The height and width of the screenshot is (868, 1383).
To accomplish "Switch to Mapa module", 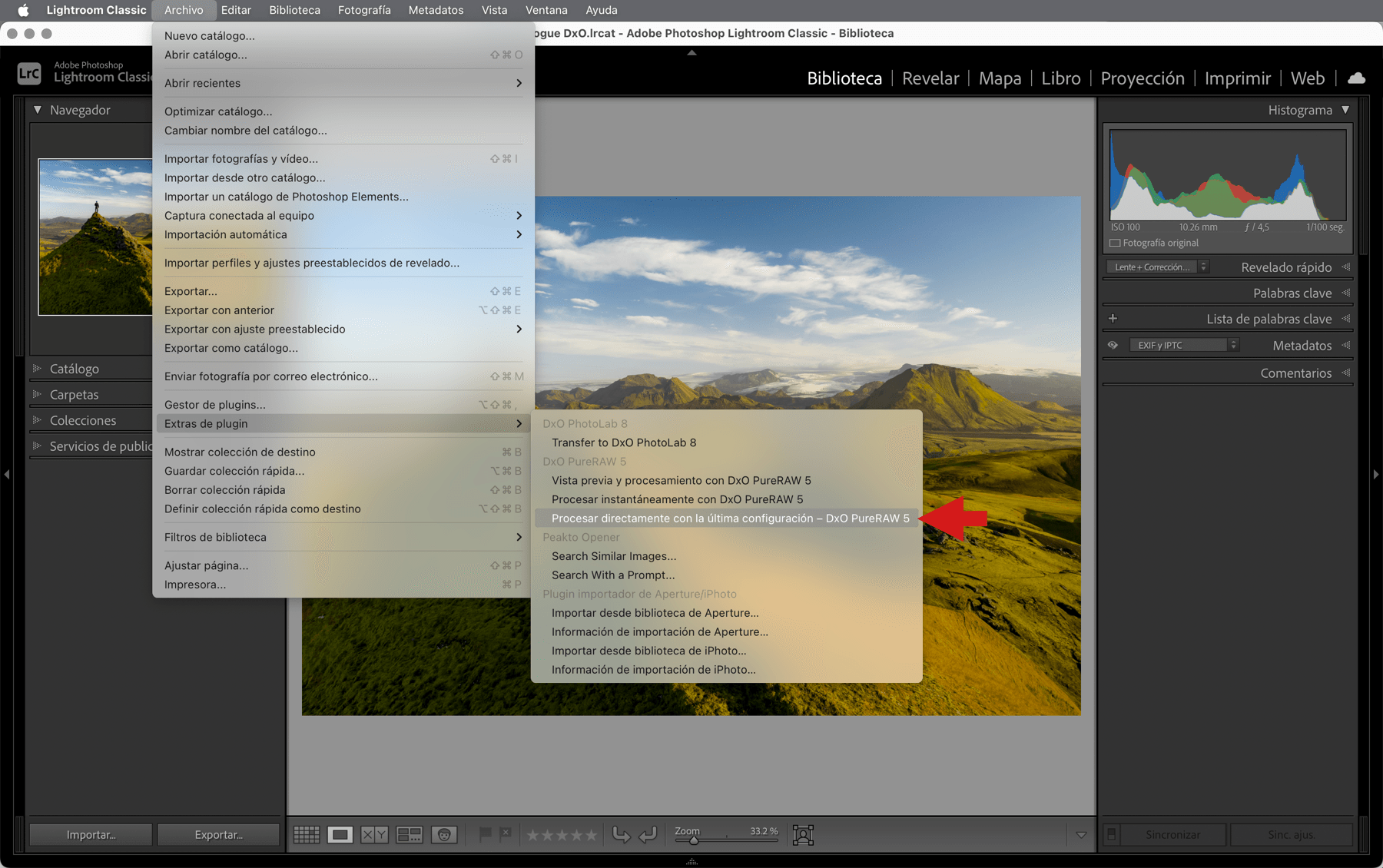I will pos(1000,78).
